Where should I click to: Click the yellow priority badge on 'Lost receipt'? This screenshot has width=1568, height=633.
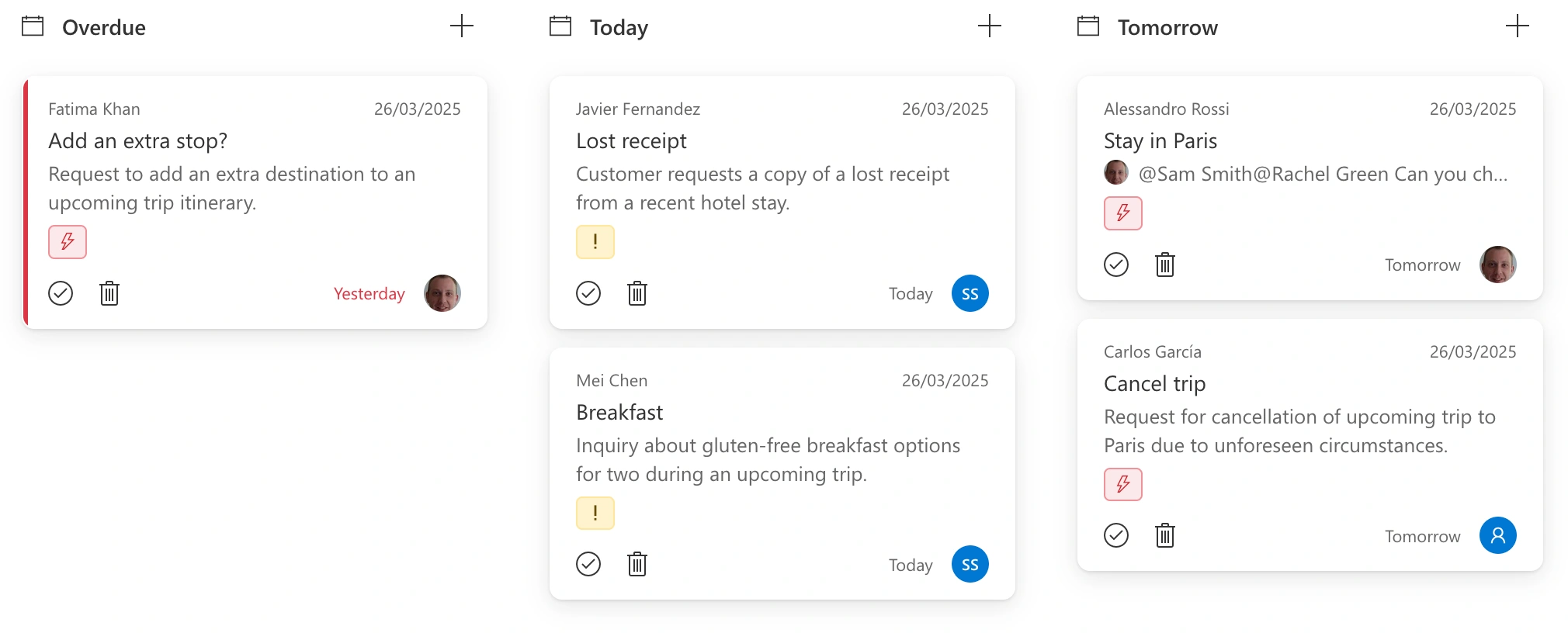pos(595,242)
